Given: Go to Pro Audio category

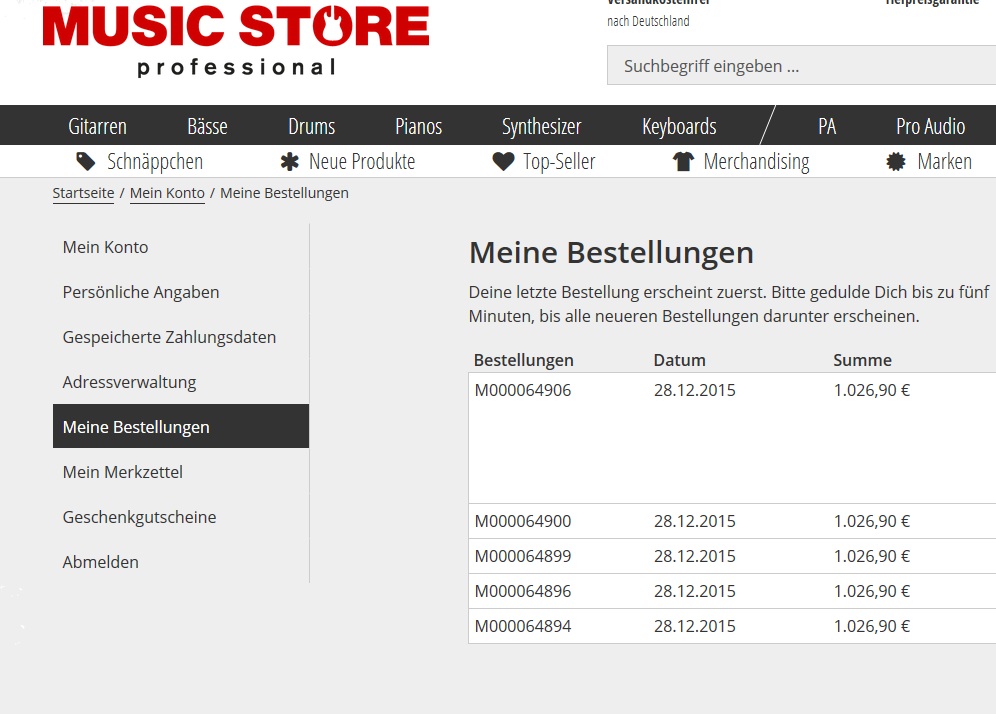Looking at the screenshot, I should 930,126.
